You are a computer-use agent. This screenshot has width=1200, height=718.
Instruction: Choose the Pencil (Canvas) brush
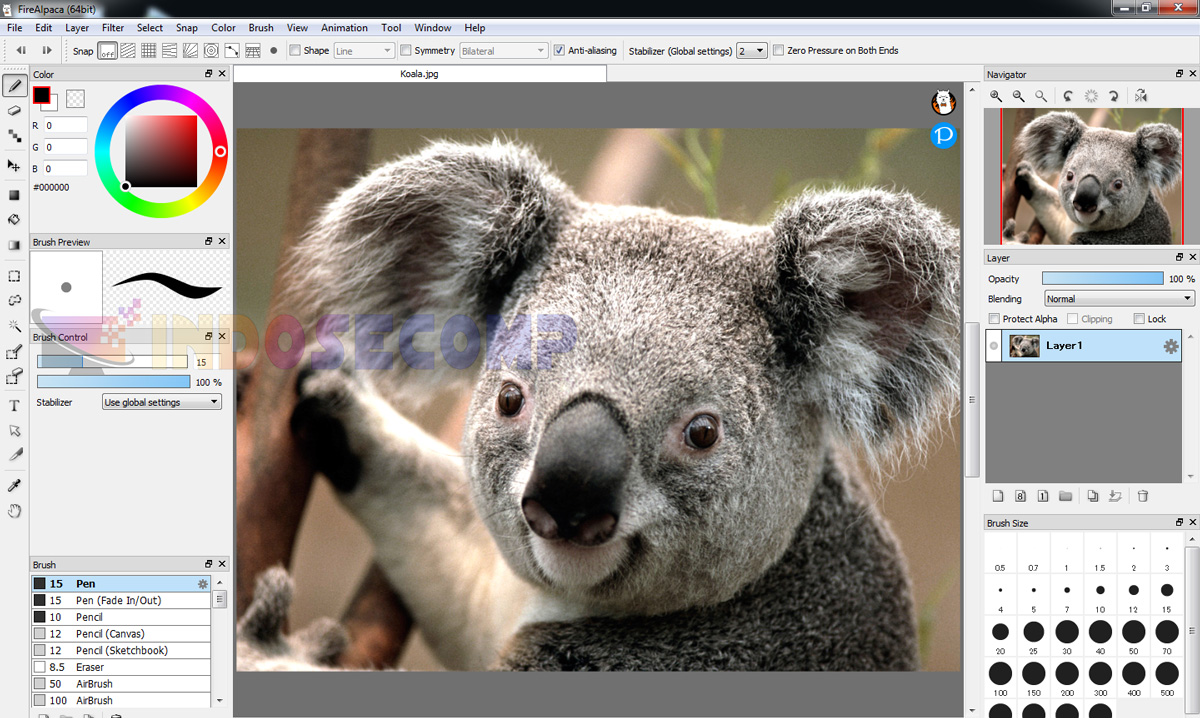click(121, 634)
